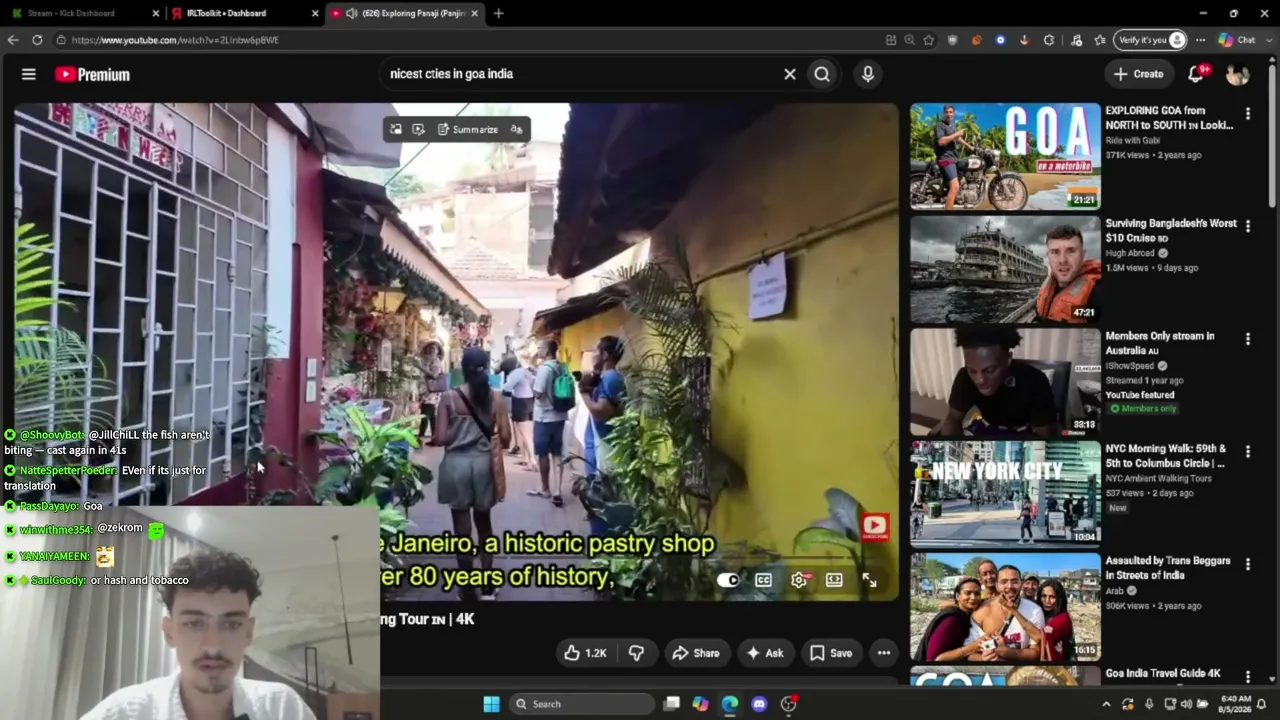Open Microsoft Edge from the taskbar
1280x720 pixels.
730,704
